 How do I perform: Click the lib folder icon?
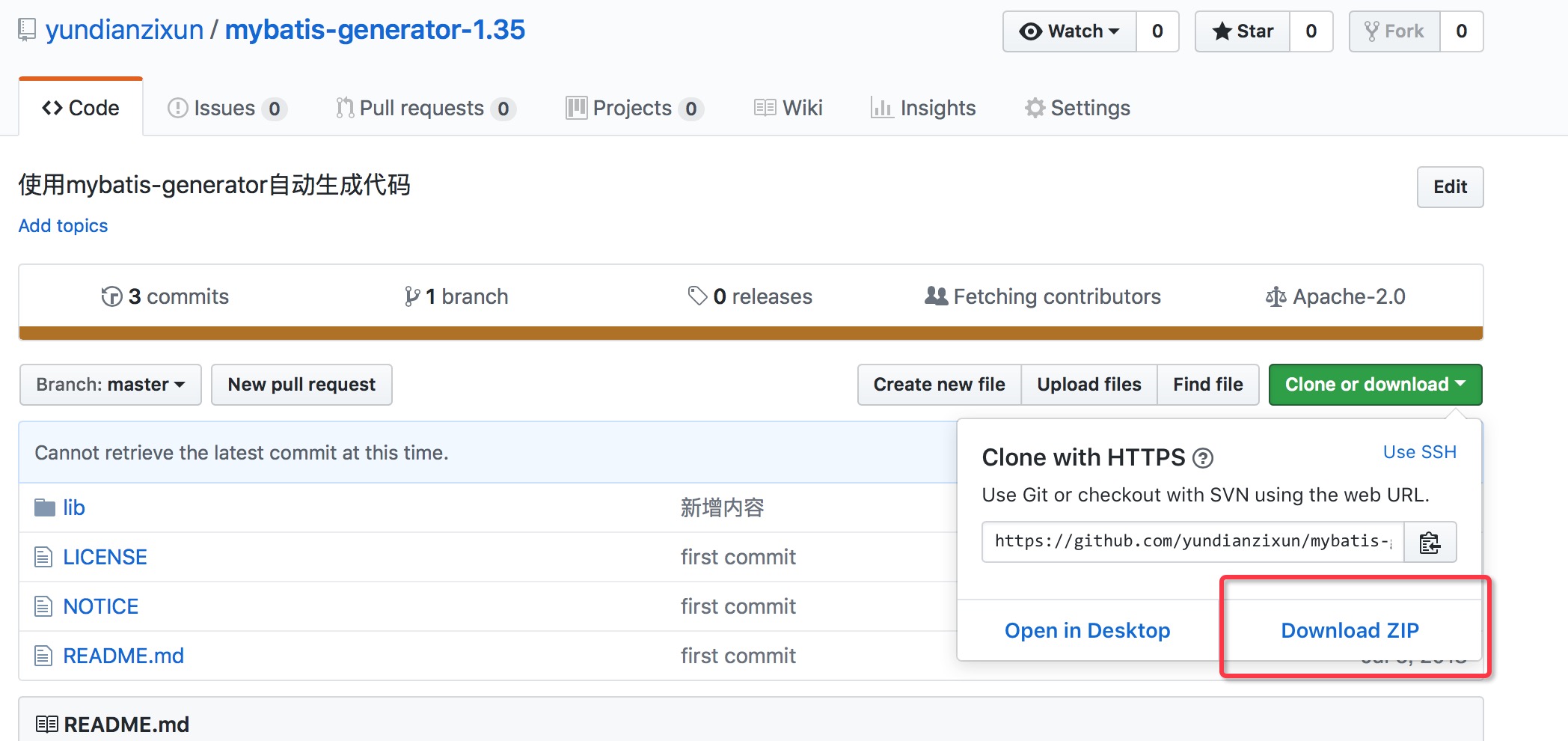pos(45,507)
